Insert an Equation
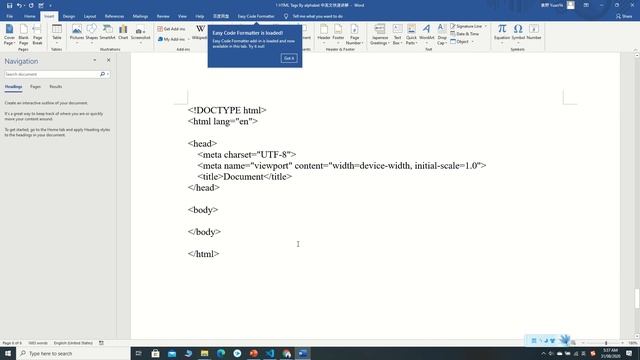Screen dimensions: 640x360 (x=502, y=33)
